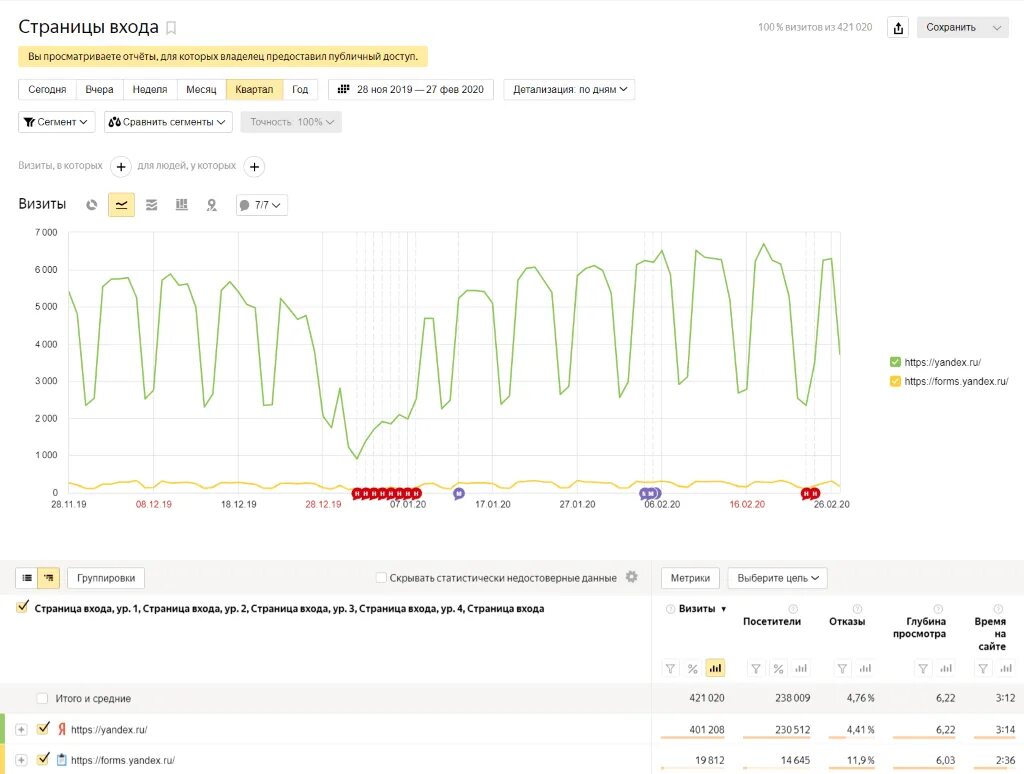Viewport: 1024px width, 774px height.
Task: Filter by Отказы column funnel icon
Action: tap(842, 668)
